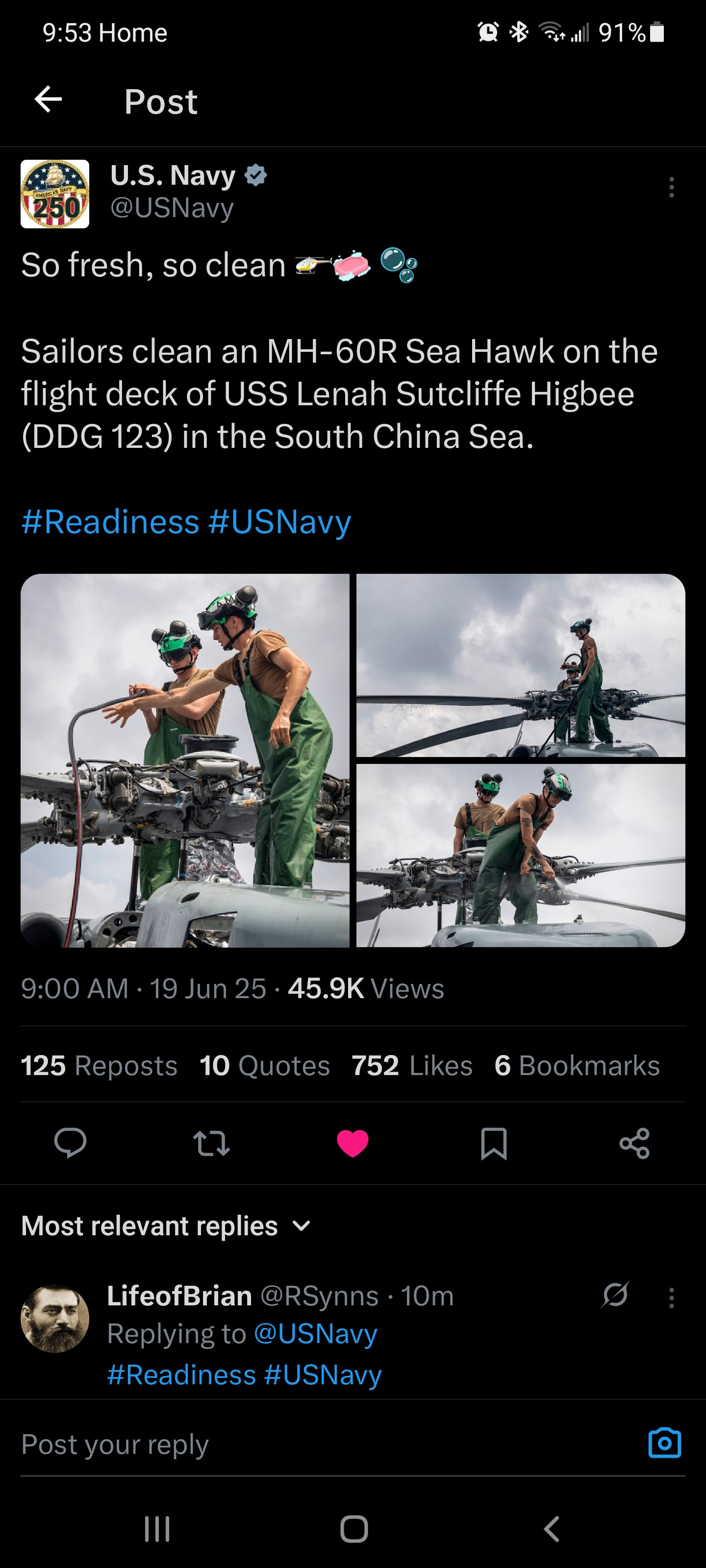Tap the share icon
The width and height of the screenshot is (706, 1568).
coord(635,1143)
